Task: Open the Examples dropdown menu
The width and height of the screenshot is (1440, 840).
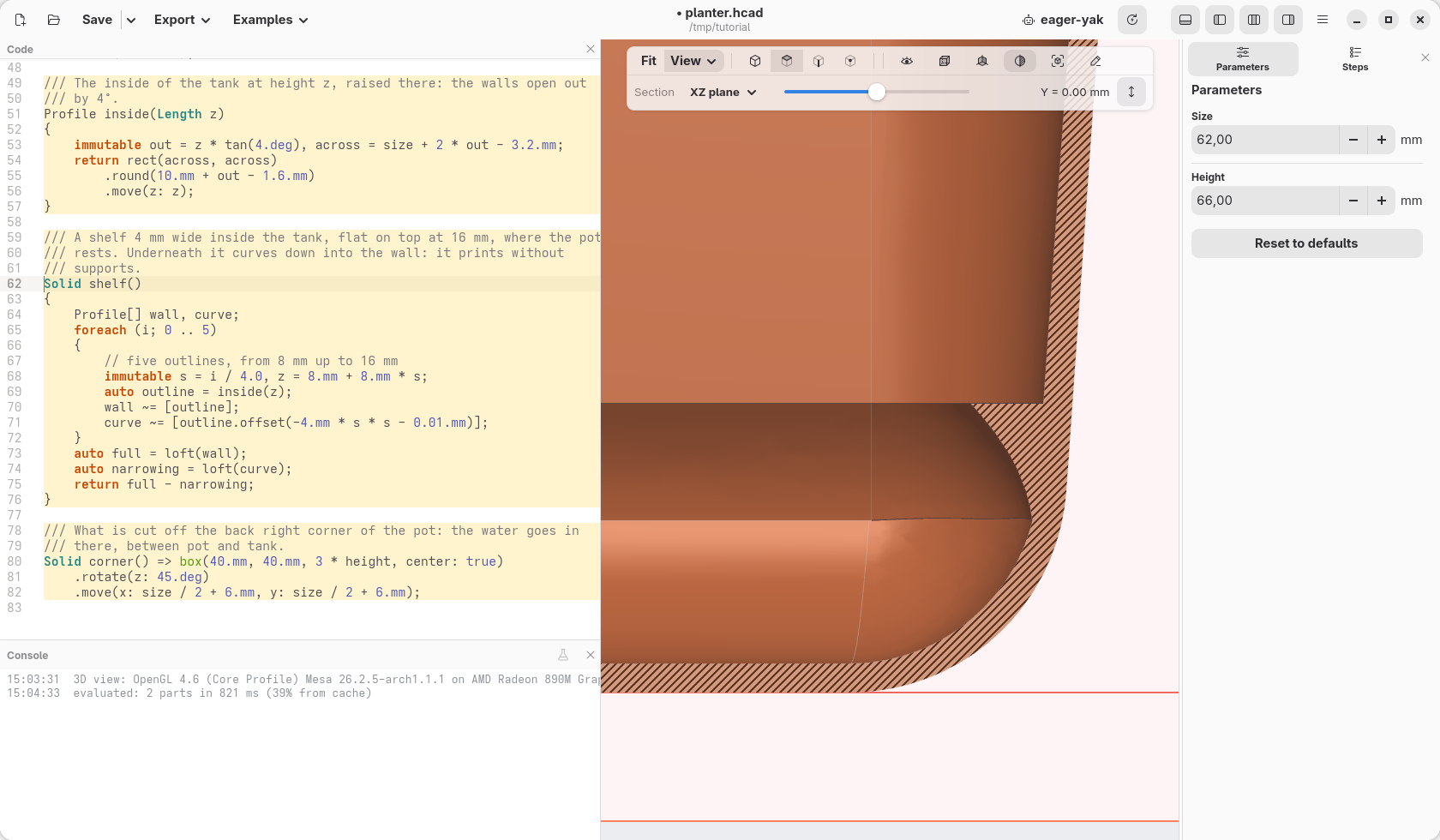Action: pyautogui.click(x=270, y=20)
